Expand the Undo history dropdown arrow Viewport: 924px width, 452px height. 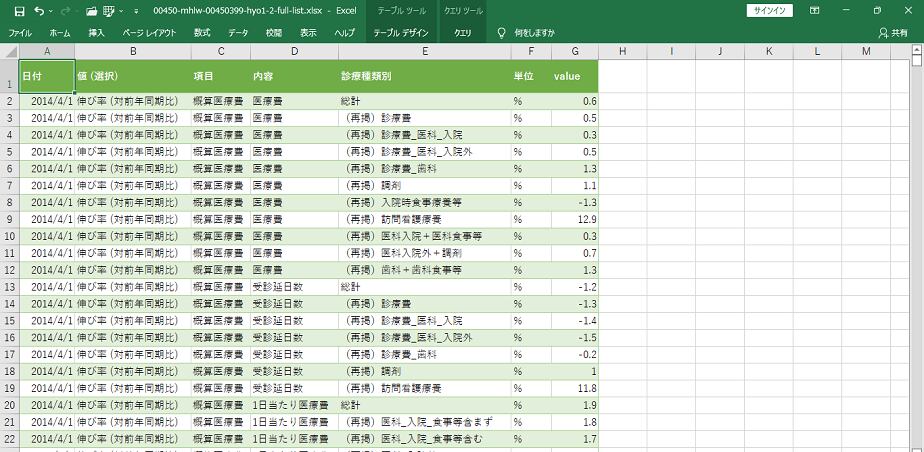coord(50,10)
